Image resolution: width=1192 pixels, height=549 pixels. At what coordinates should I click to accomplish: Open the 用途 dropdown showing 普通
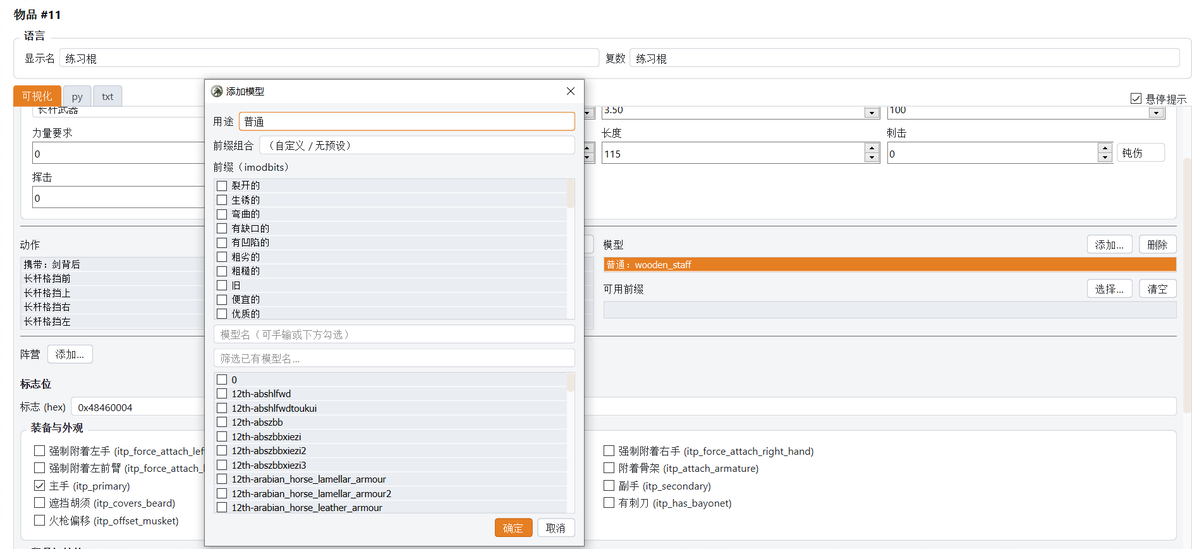tap(407, 121)
